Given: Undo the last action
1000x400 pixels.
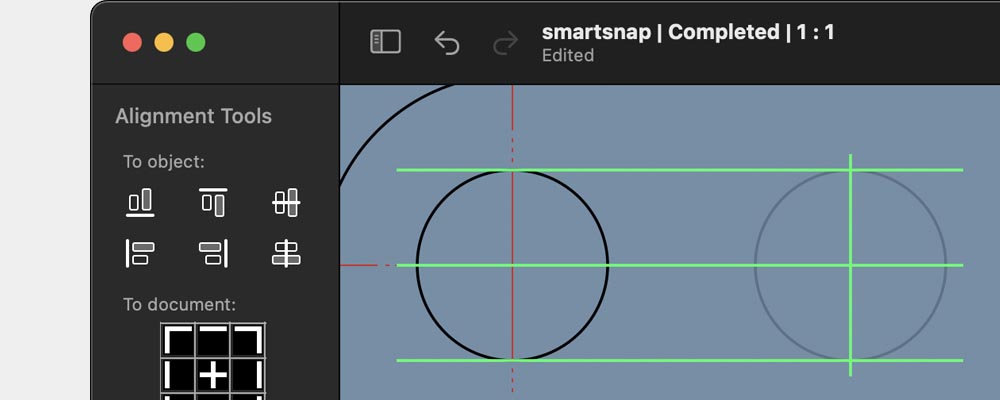Looking at the screenshot, I should pyautogui.click(x=446, y=43).
